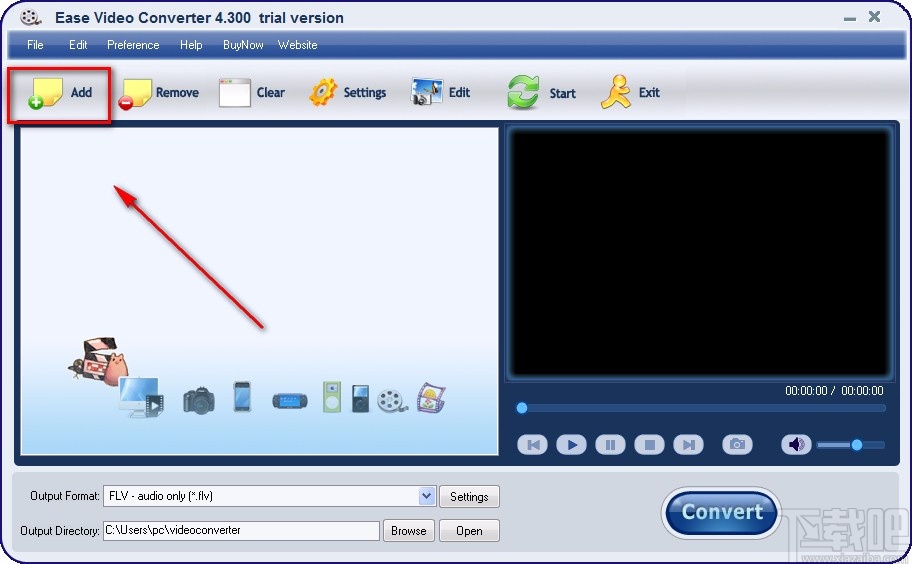
Task: Stop the video preview
Action: [x=650, y=445]
